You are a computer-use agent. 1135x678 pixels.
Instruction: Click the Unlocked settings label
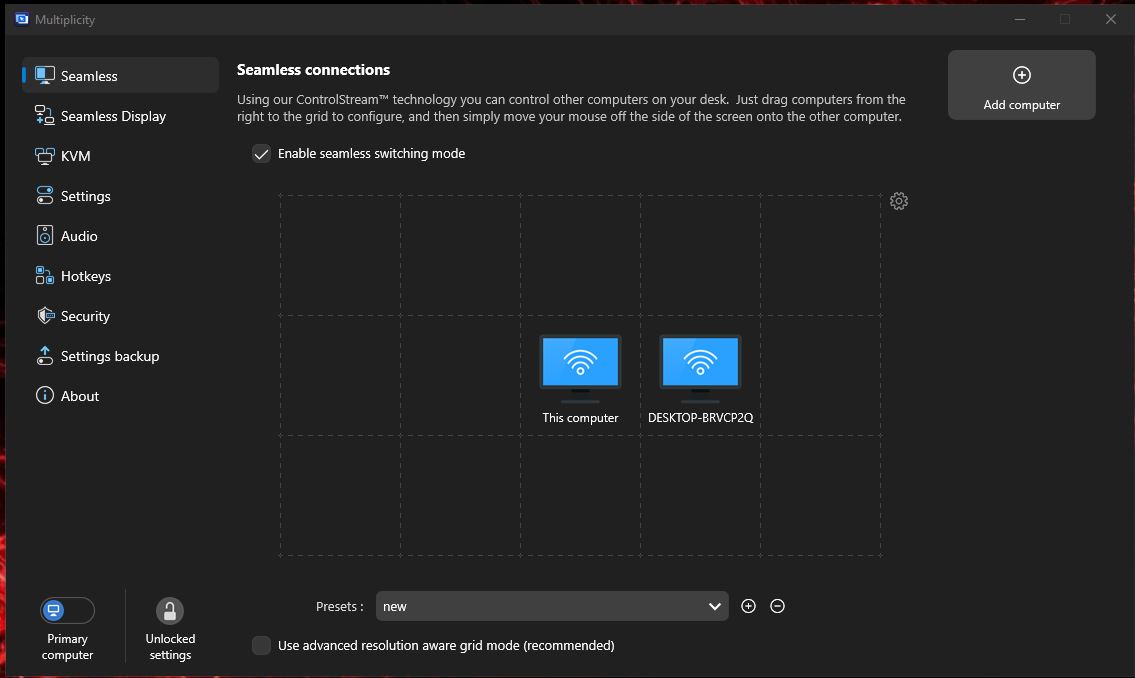click(x=170, y=647)
